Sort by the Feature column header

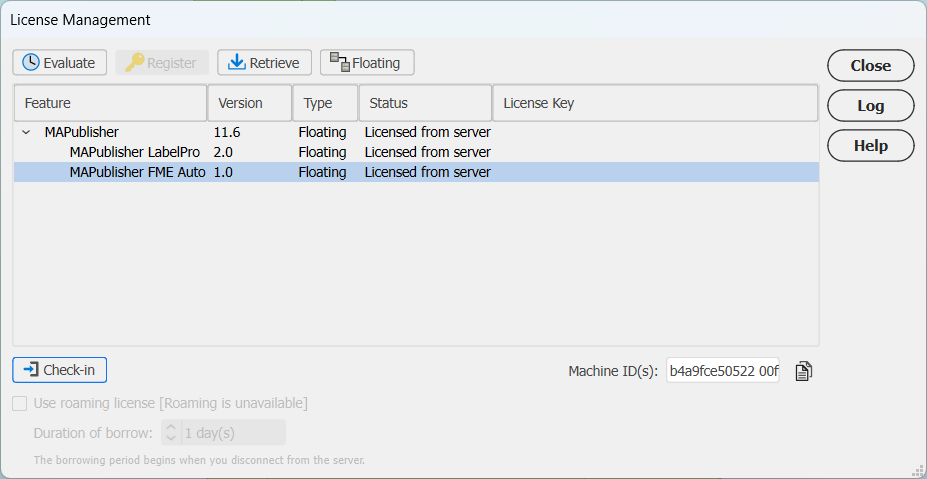click(x=111, y=103)
